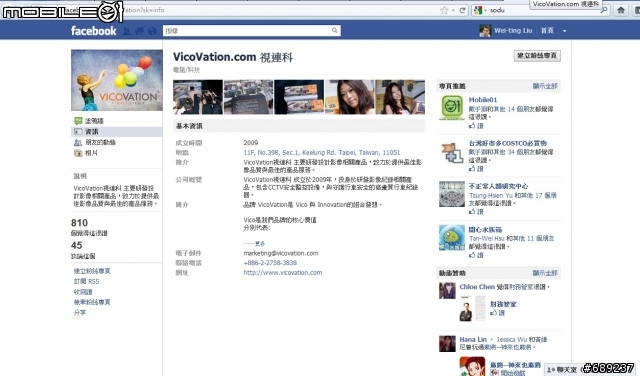Click subscribe via RSS link

[x=86, y=281]
